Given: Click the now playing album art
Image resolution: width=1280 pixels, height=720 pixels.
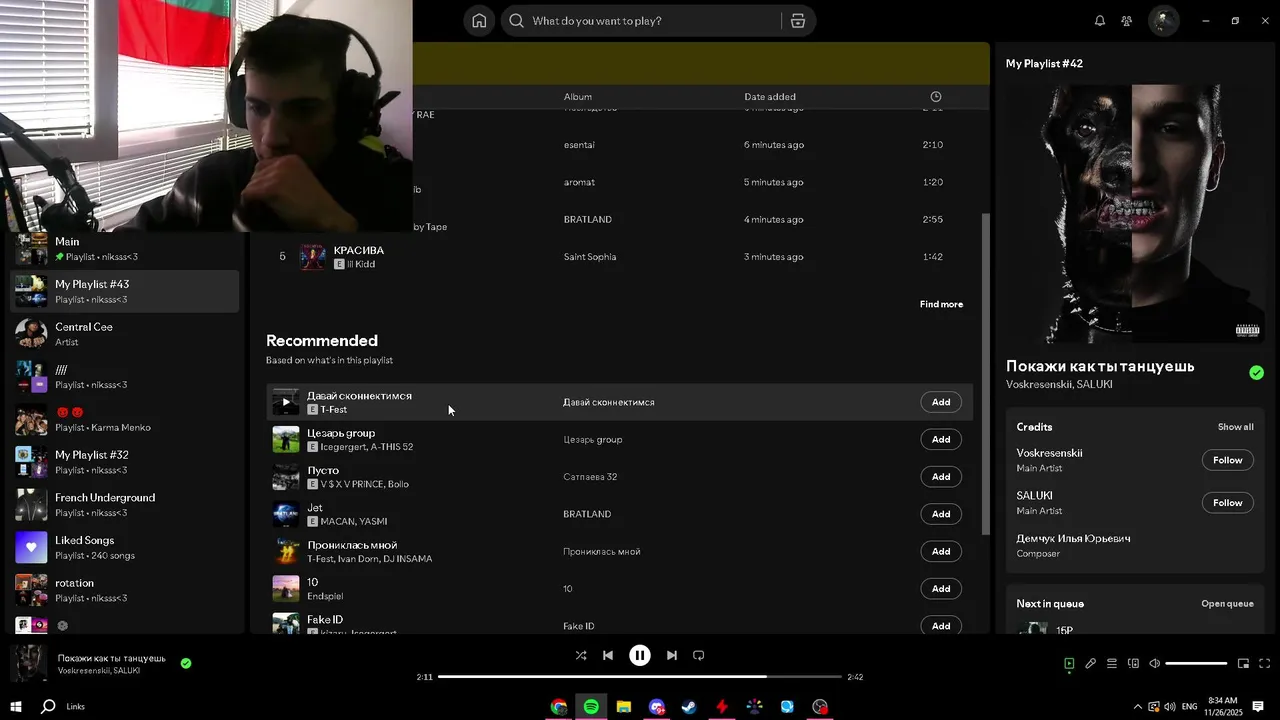Looking at the screenshot, I should point(1134,213).
